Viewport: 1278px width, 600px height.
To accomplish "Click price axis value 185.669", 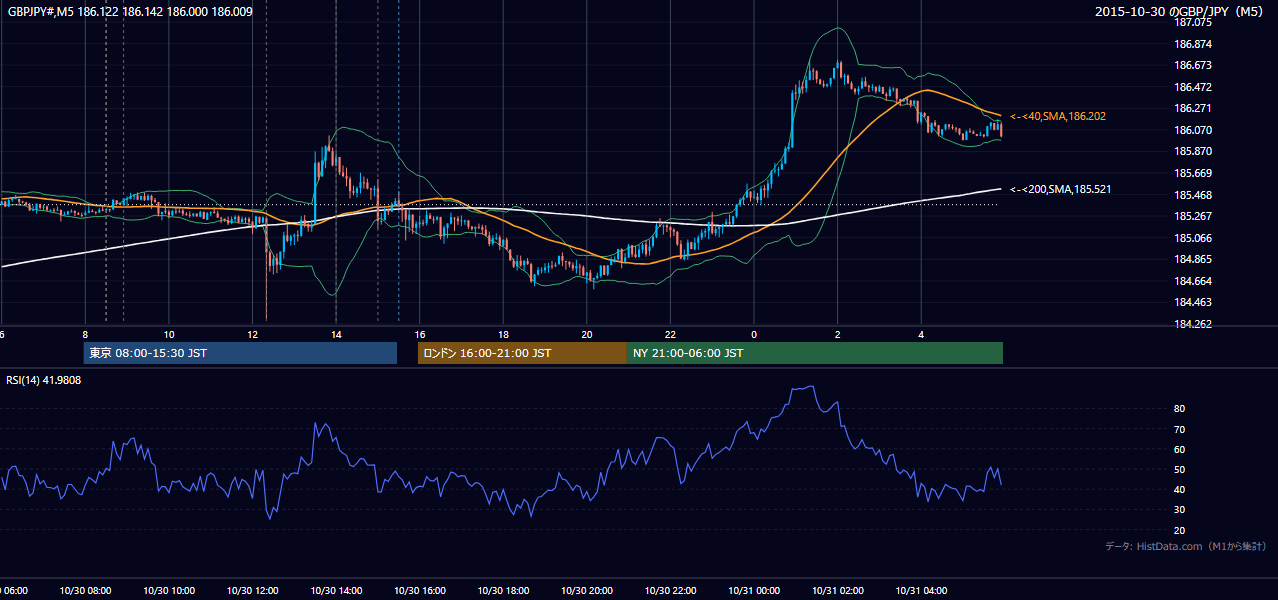I will (1194, 173).
